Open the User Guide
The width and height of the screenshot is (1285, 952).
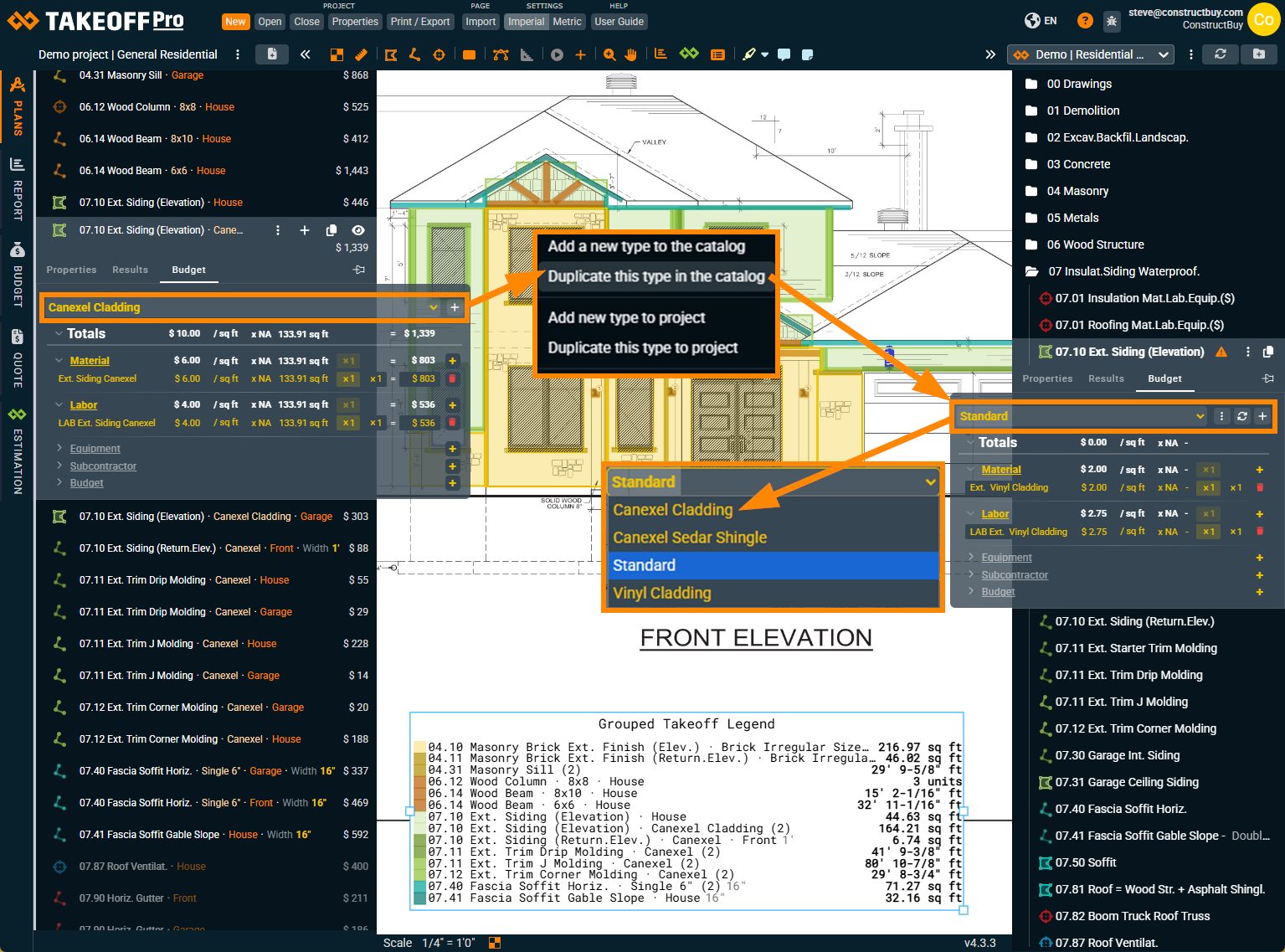[619, 22]
